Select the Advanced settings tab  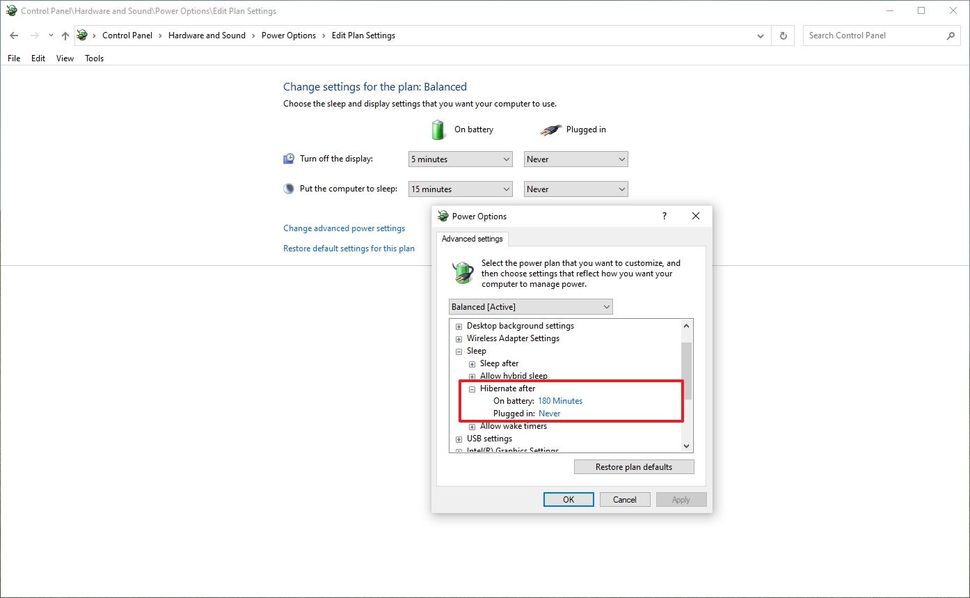point(472,239)
